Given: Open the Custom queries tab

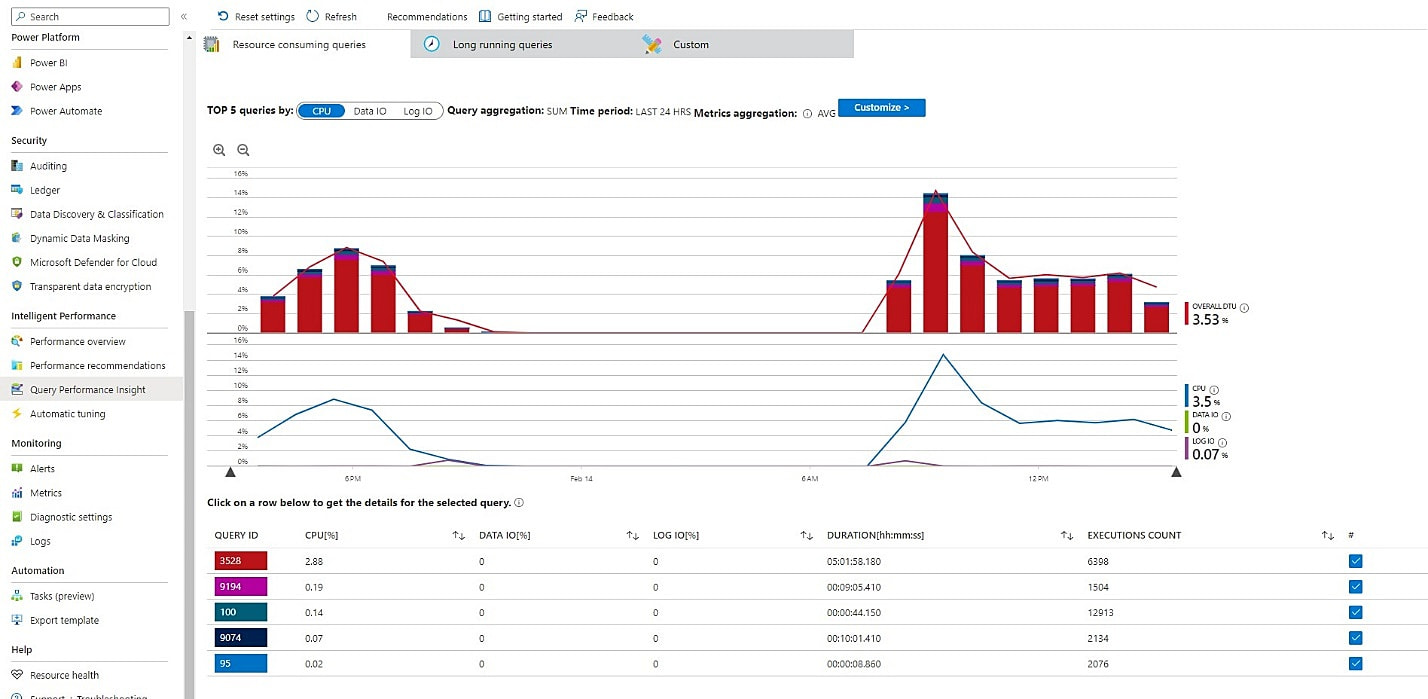Looking at the screenshot, I should 688,44.
